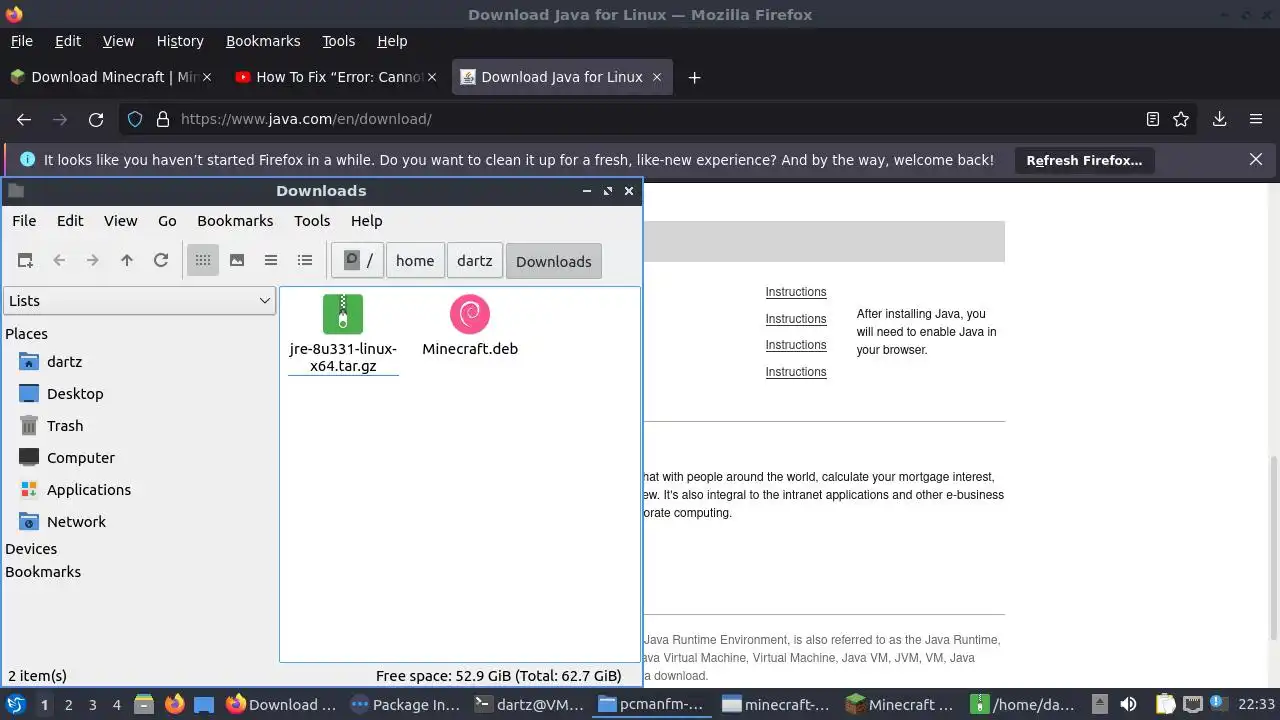Viewport: 1280px width, 720px height.
Task: Switch to dartz@VM terminal taskbar window
Action: [x=529, y=704]
